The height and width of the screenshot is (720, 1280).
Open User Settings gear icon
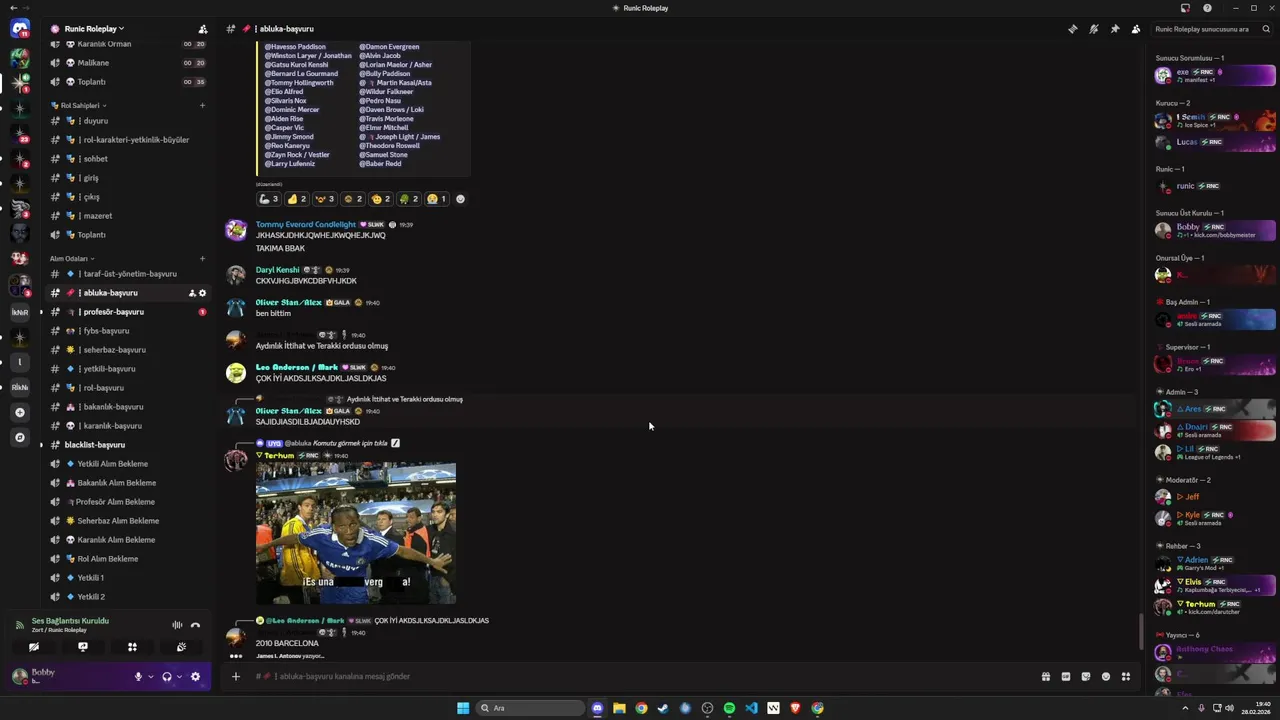[x=195, y=677]
